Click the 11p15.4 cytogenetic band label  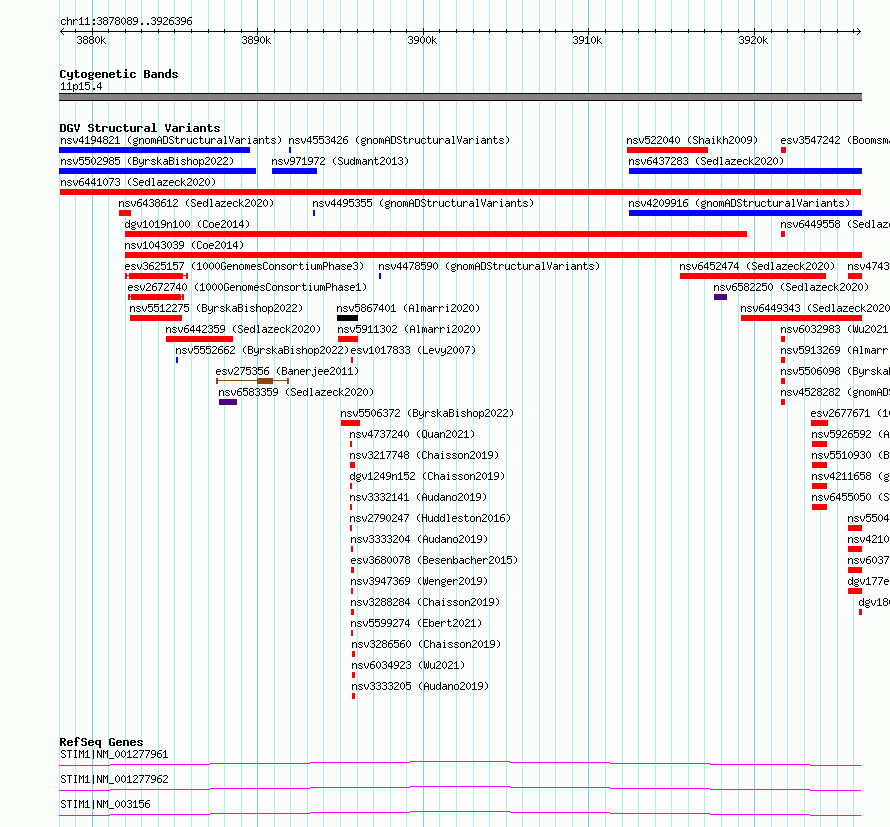pyautogui.click(x=81, y=86)
